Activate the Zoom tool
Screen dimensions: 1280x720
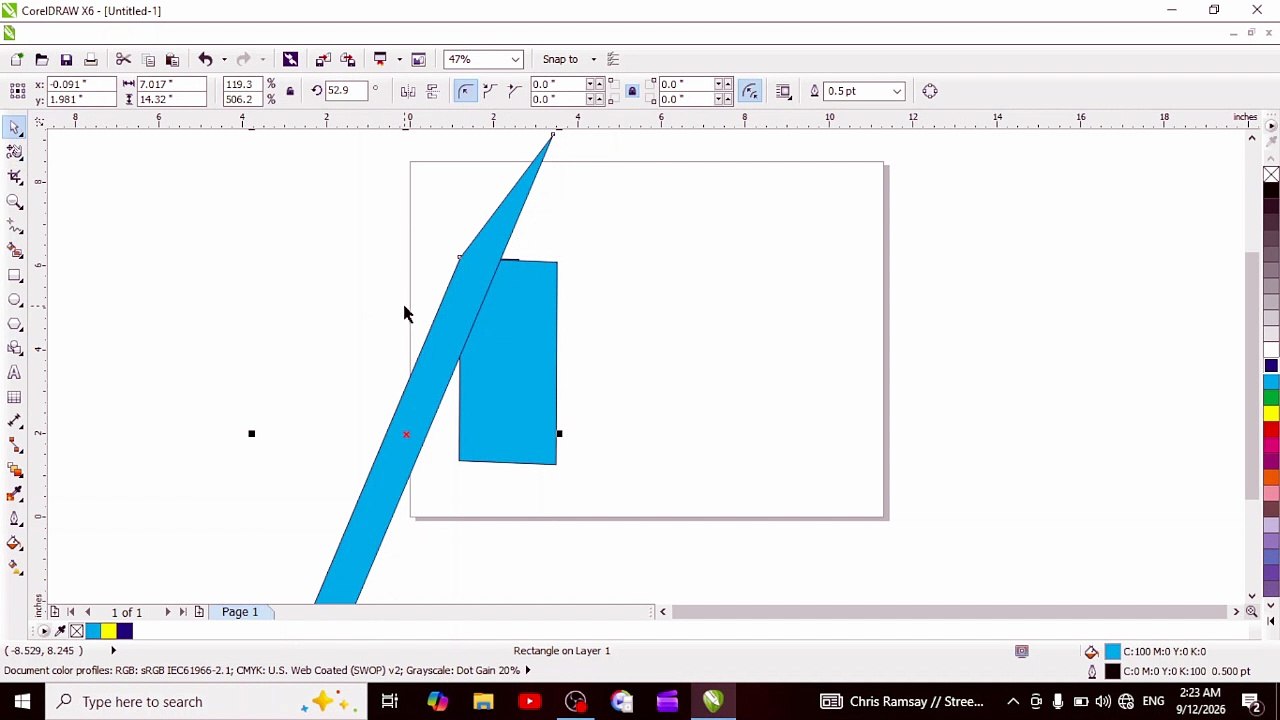15,202
